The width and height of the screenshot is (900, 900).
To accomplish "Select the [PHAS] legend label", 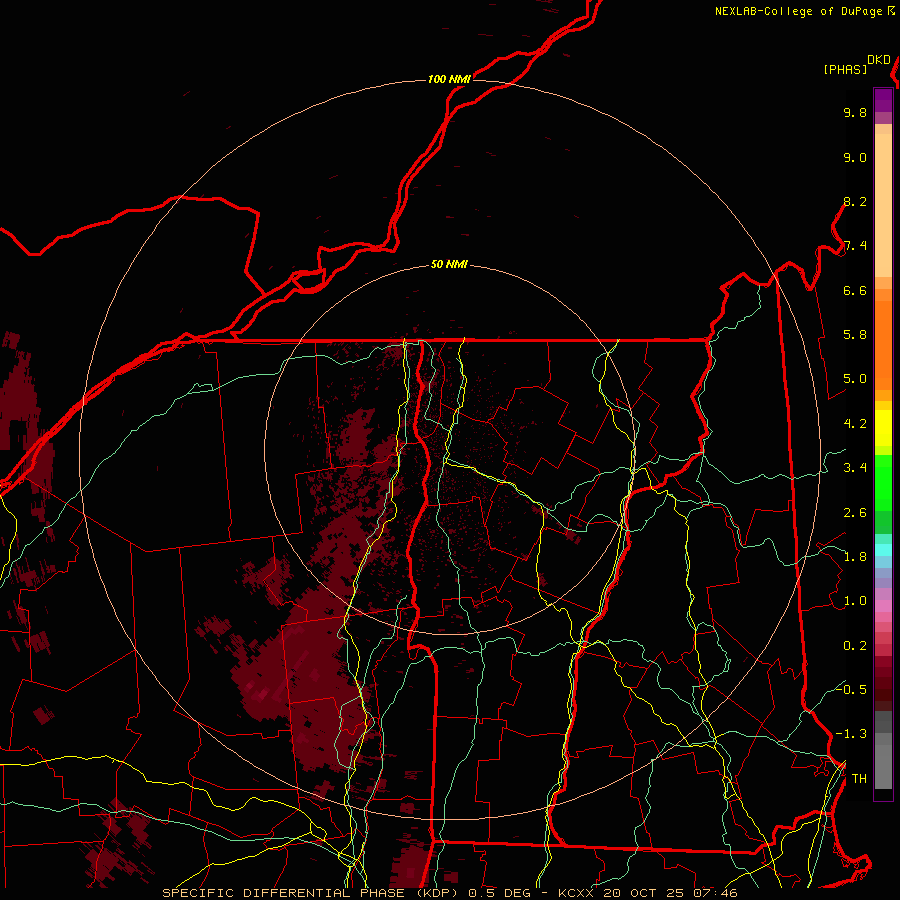I will point(845,70).
